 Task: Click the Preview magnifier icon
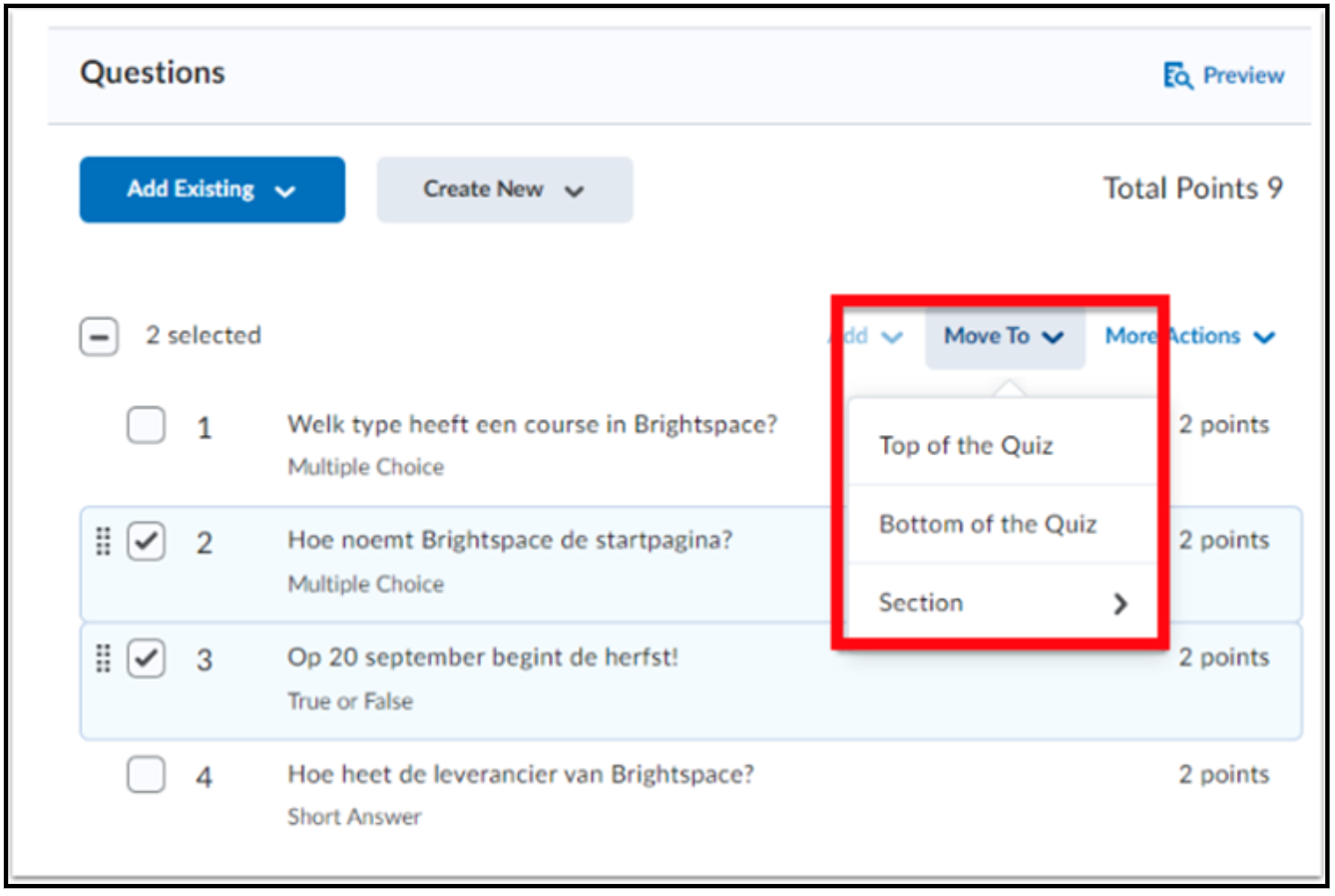(1178, 75)
